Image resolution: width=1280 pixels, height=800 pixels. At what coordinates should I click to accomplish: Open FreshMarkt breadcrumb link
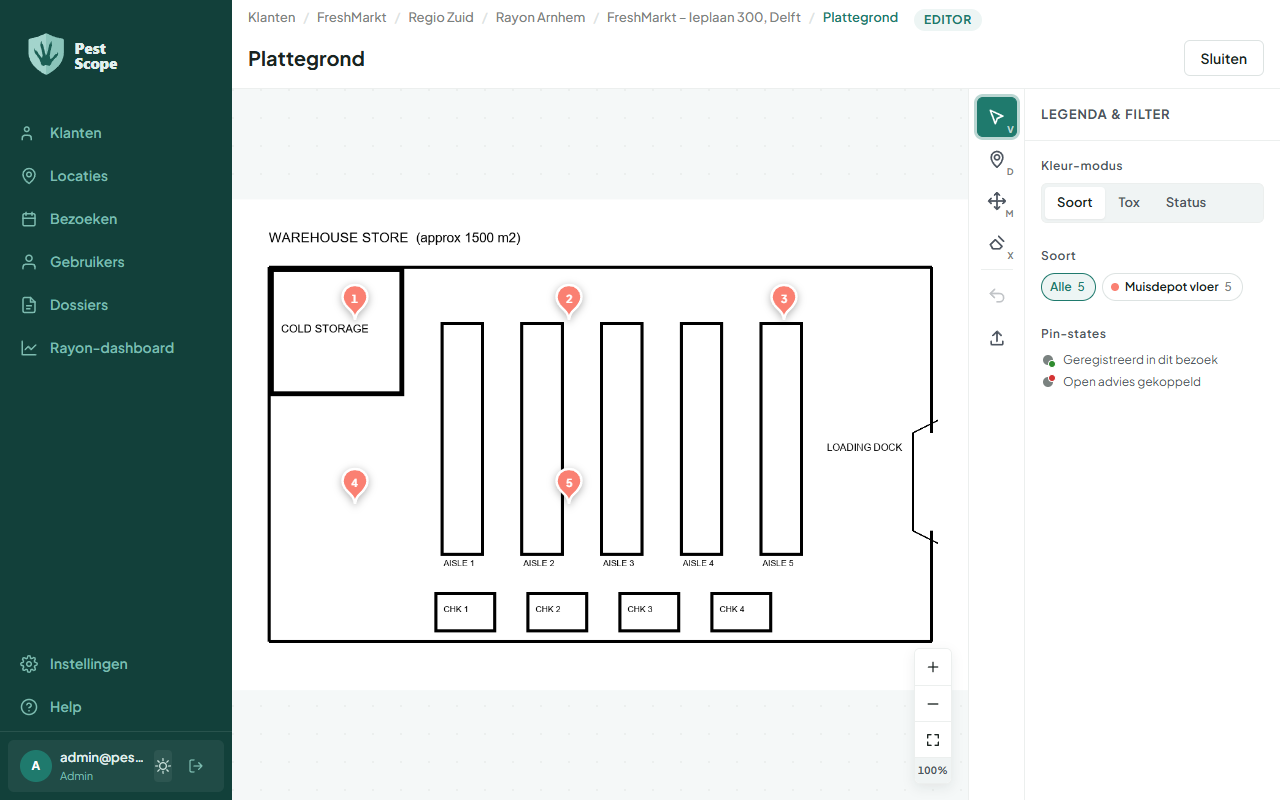click(352, 18)
